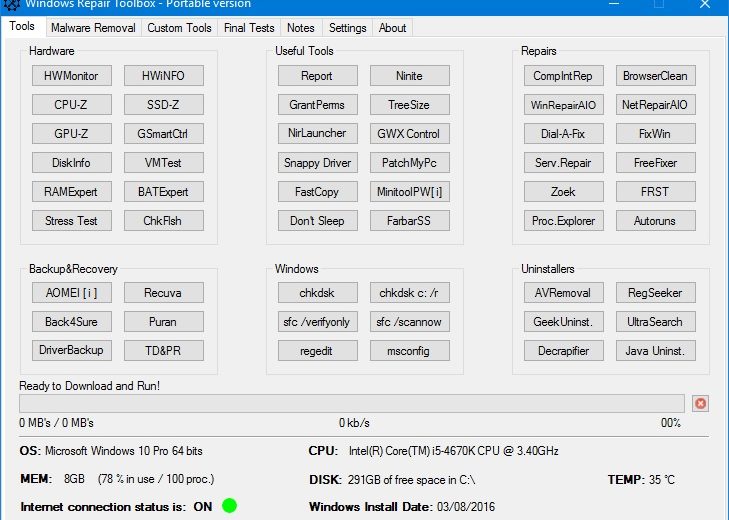Run sfc /verifyonly
The image size is (729, 520).
pos(318,321)
